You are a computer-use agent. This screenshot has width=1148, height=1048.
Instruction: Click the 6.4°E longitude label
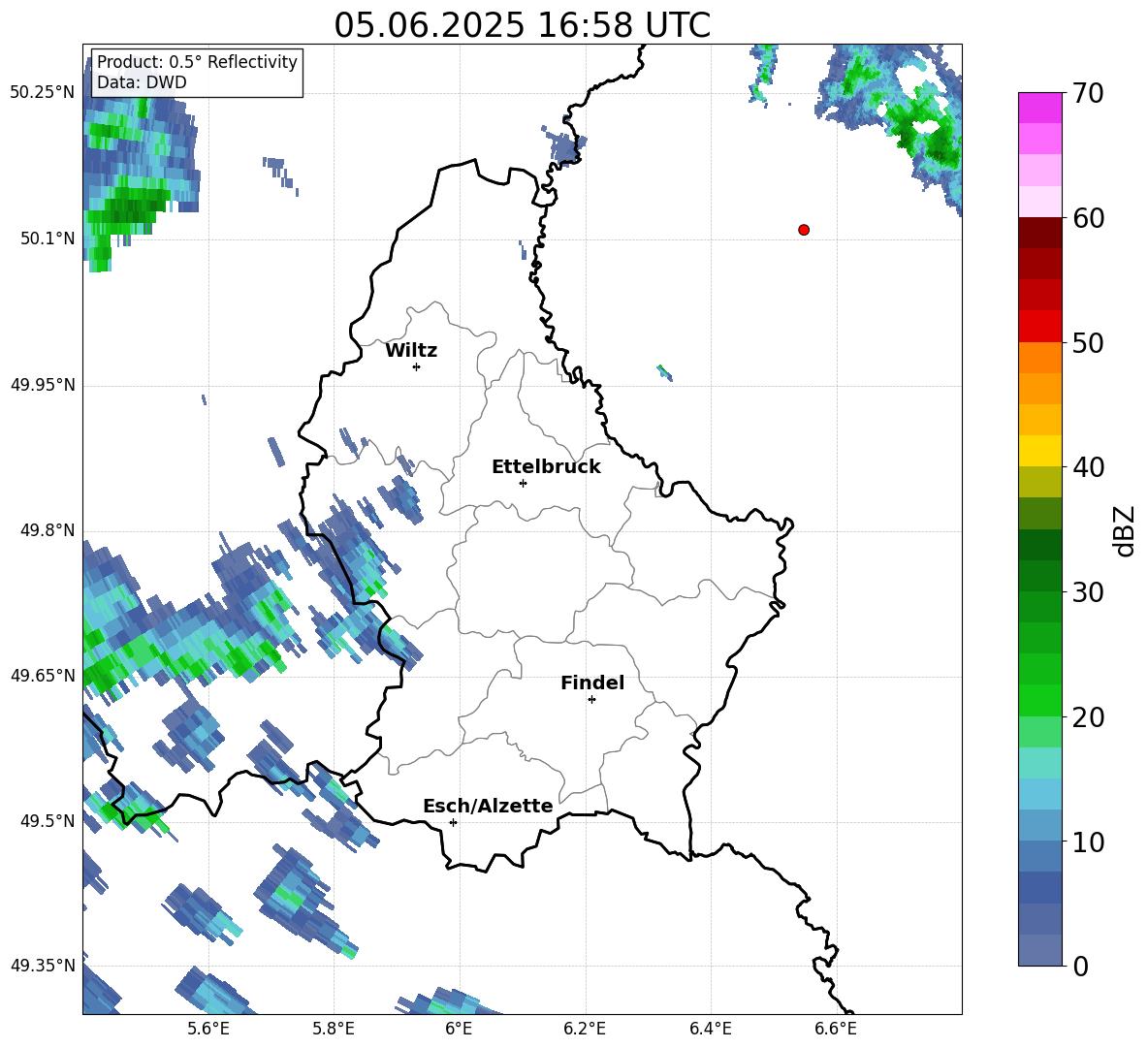710,1029
